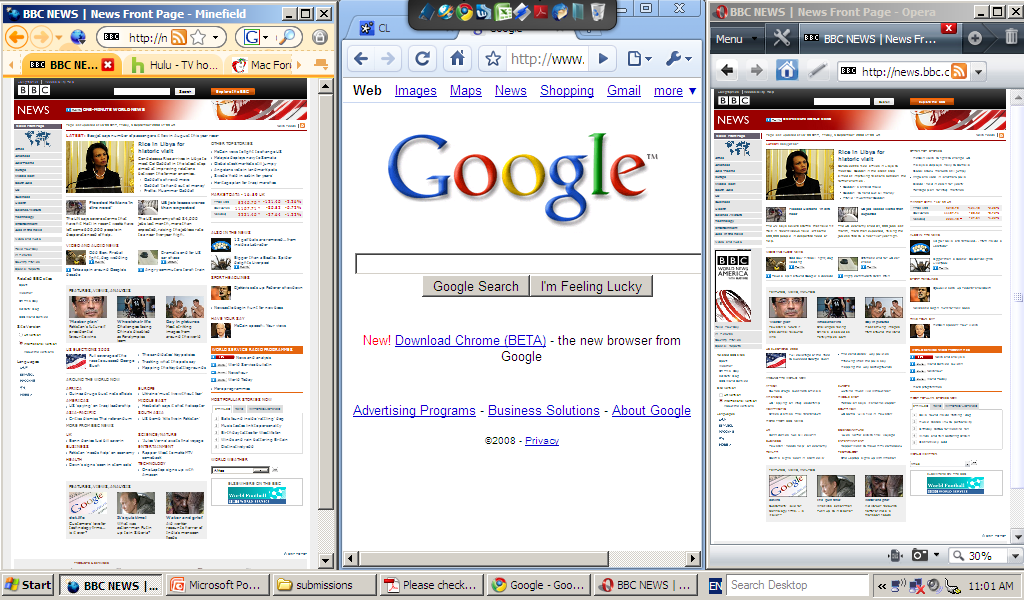This screenshot has width=1024, height=600.
Task: Open the list-all-tabs dropdown in Minefield
Action: click(x=321, y=64)
